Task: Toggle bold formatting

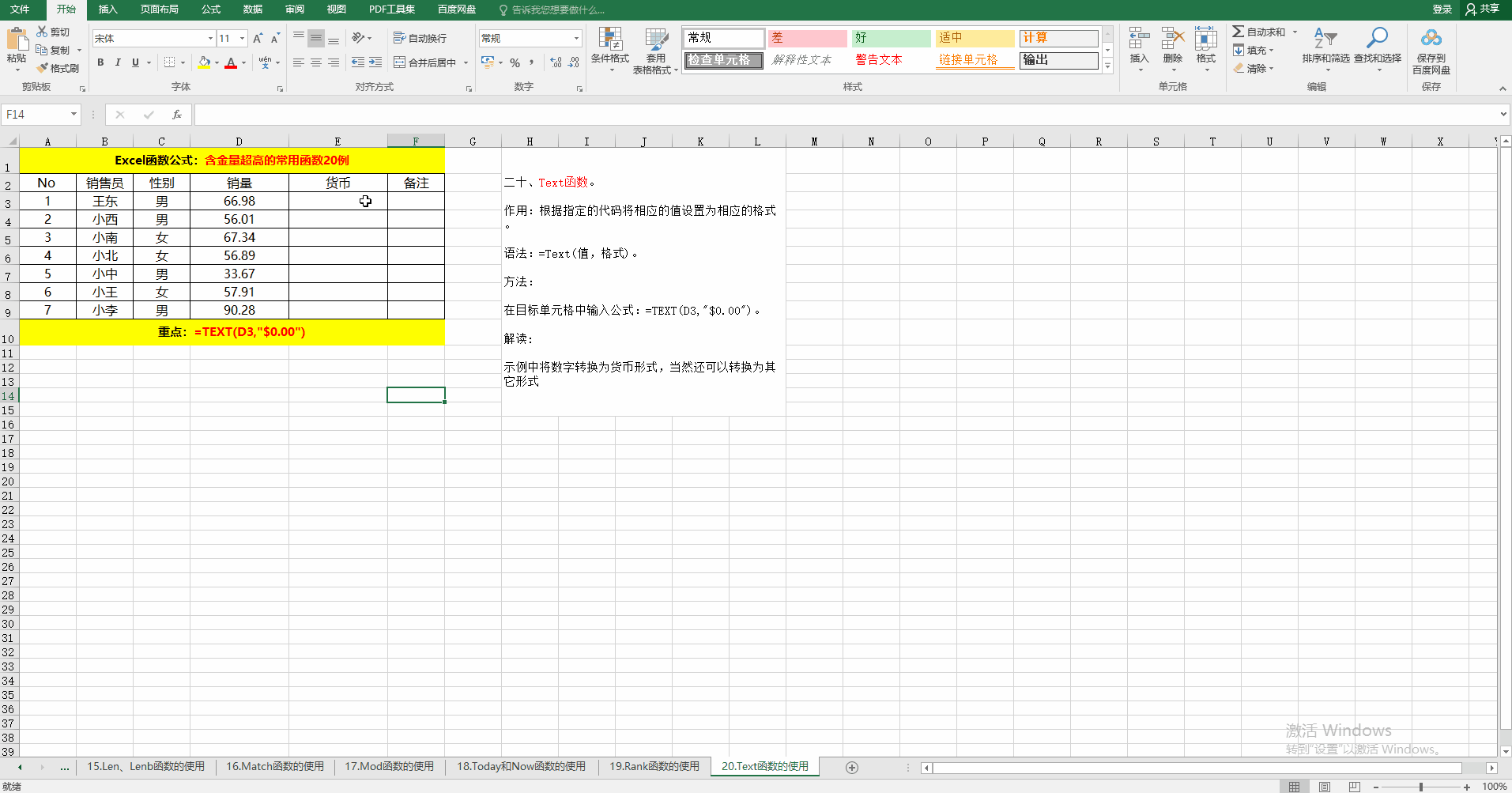Action: pos(100,62)
